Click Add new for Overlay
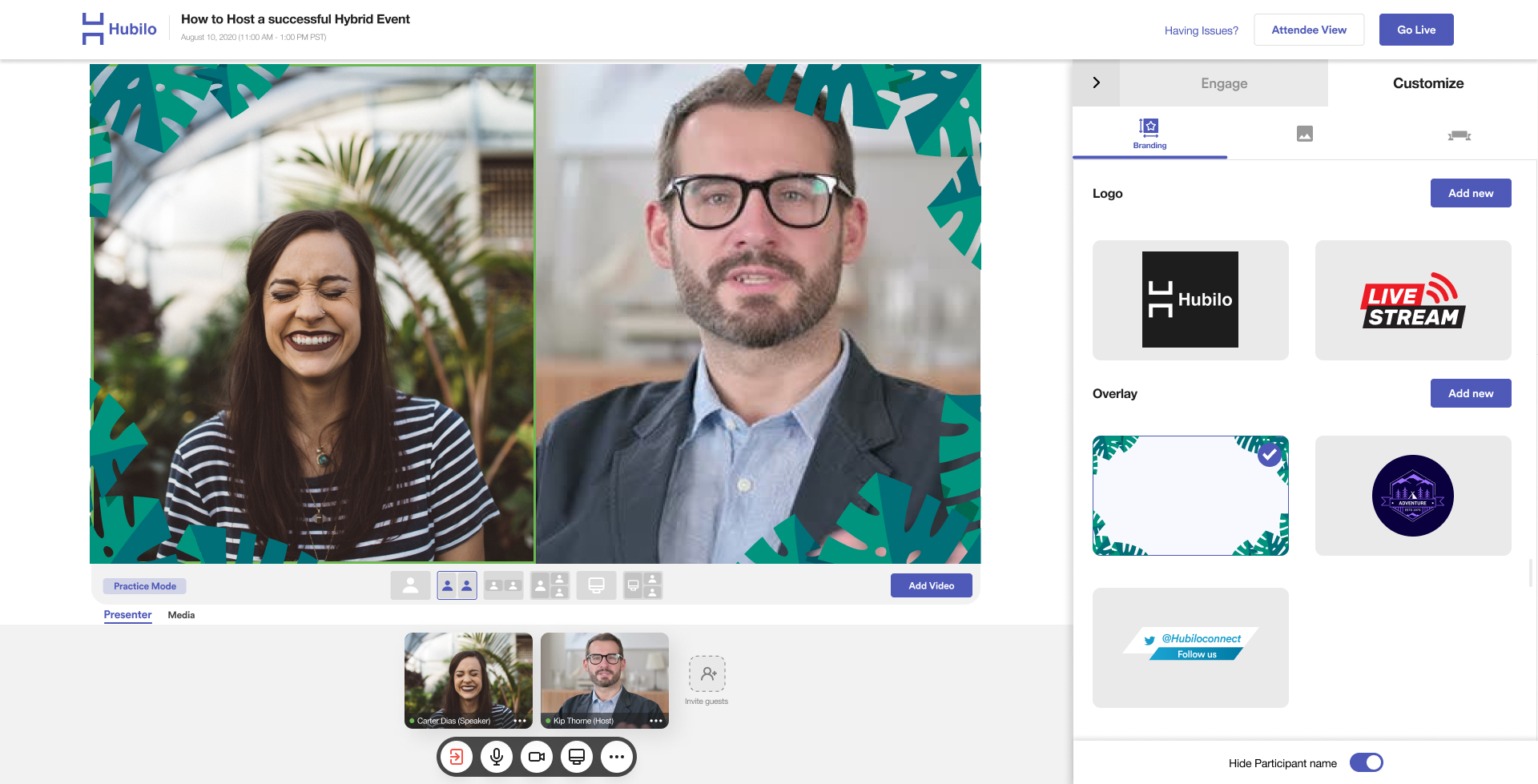This screenshot has width=1538, height=784. (1471, 393)
